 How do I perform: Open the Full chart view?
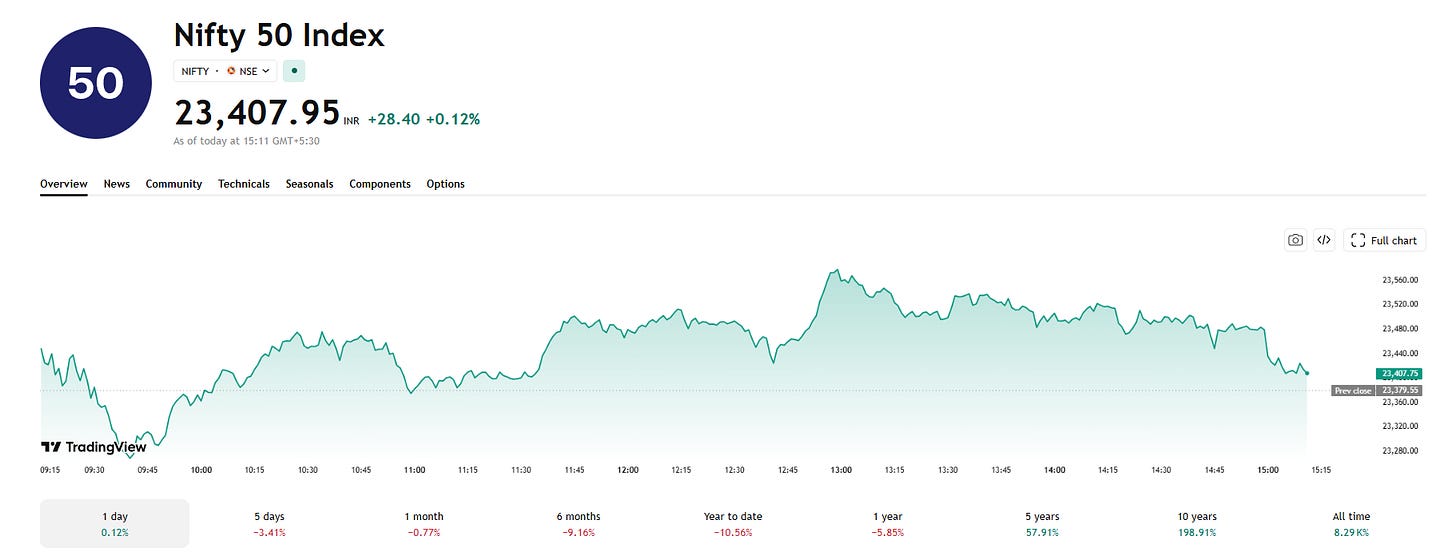tap(1384, 240)
